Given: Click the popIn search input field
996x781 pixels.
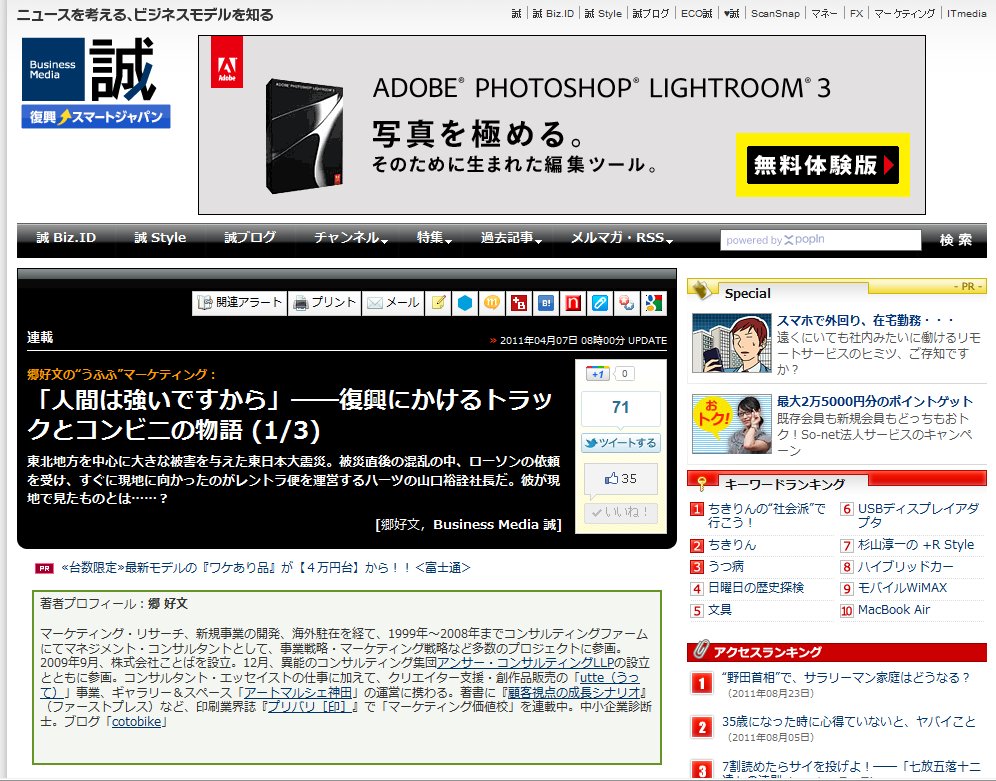Looking at the screenshot, I should click(x=820, y=240).
